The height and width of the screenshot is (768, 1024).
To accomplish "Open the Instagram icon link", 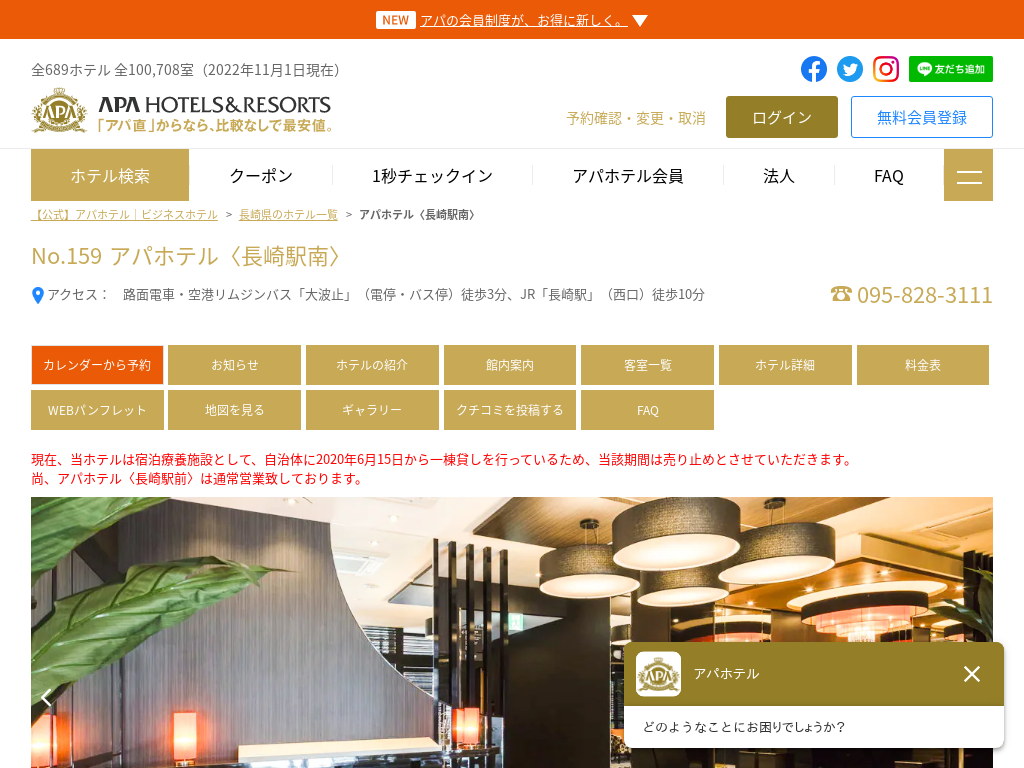I will (886, 69).
